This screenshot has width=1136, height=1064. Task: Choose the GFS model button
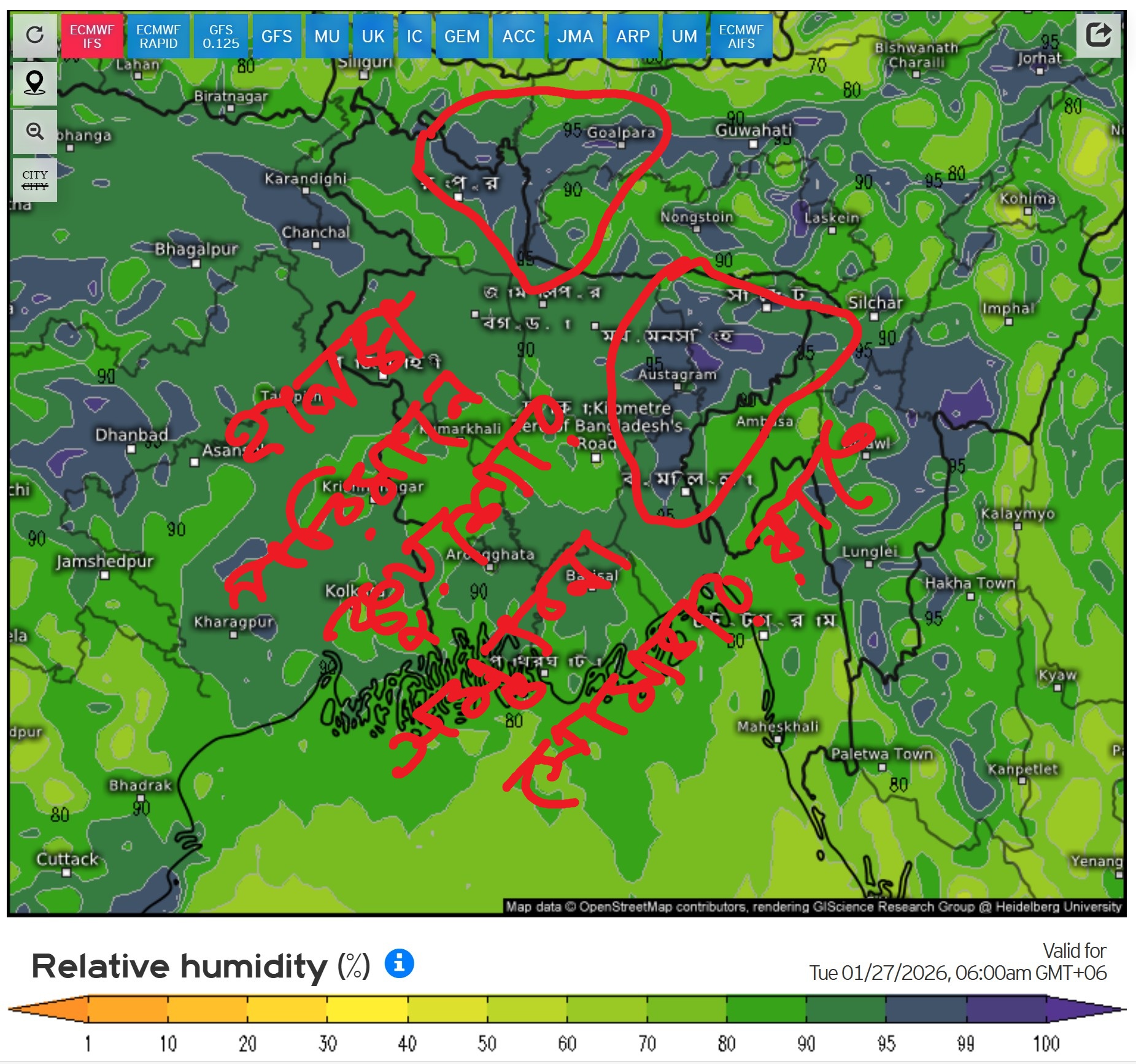(277, 37)
